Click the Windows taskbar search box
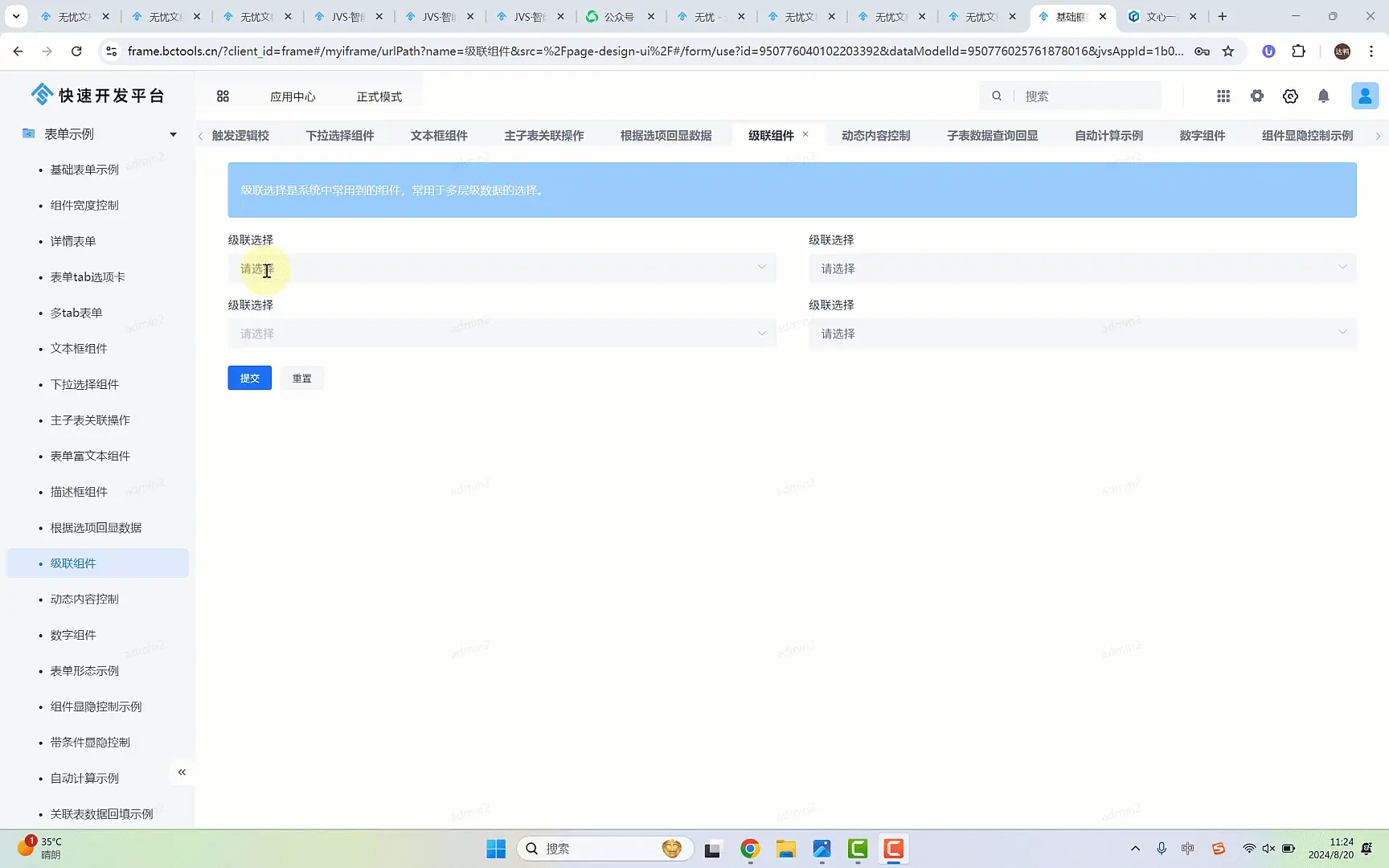Viewport: 1389px width, 868px height. point(605,849)
